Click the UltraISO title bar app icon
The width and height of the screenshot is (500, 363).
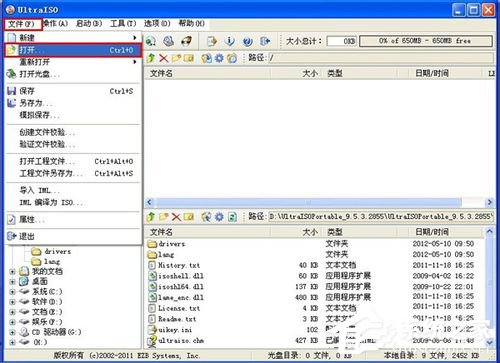10,9
